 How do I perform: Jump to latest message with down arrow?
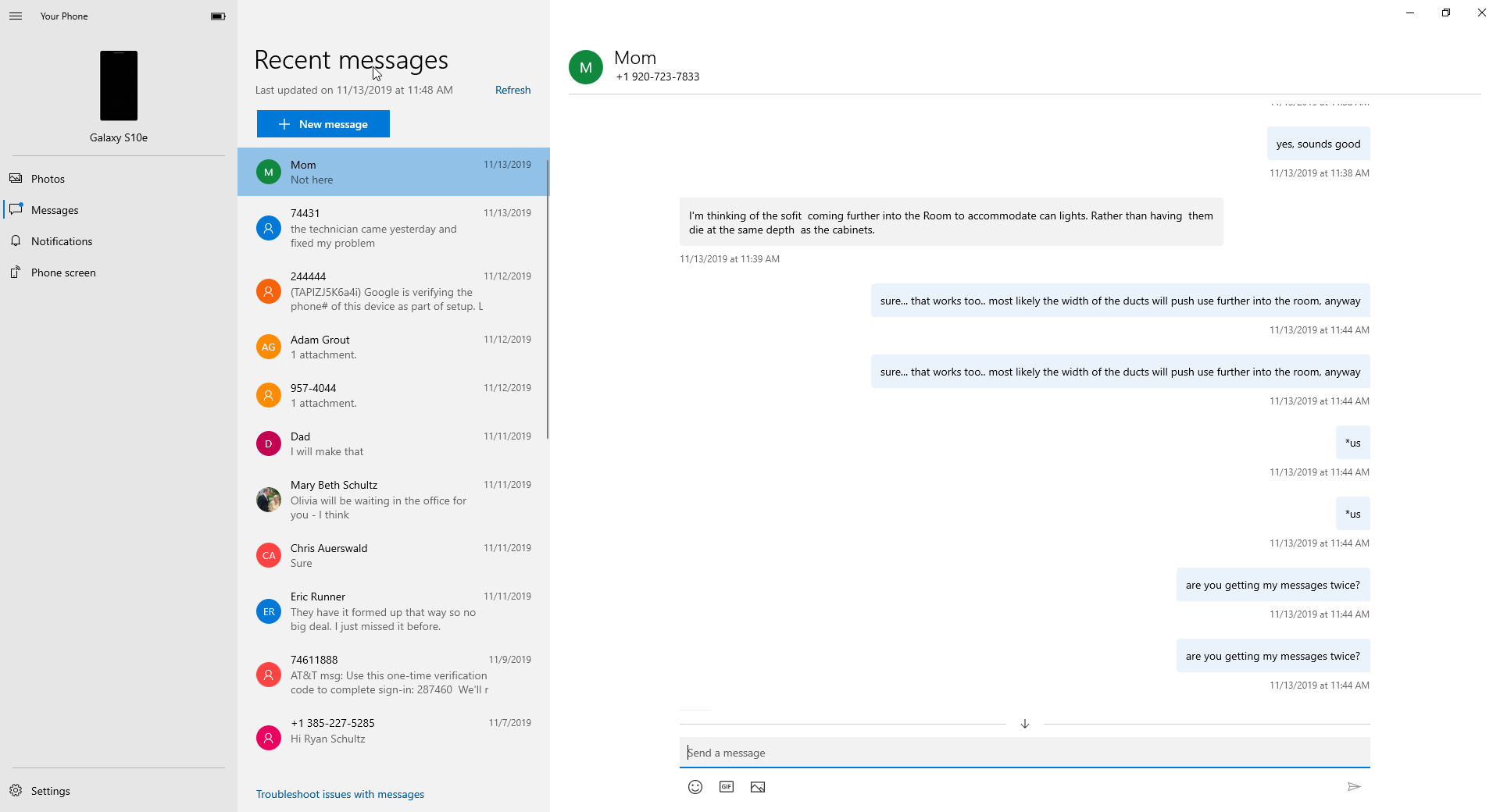(1025, 724)
